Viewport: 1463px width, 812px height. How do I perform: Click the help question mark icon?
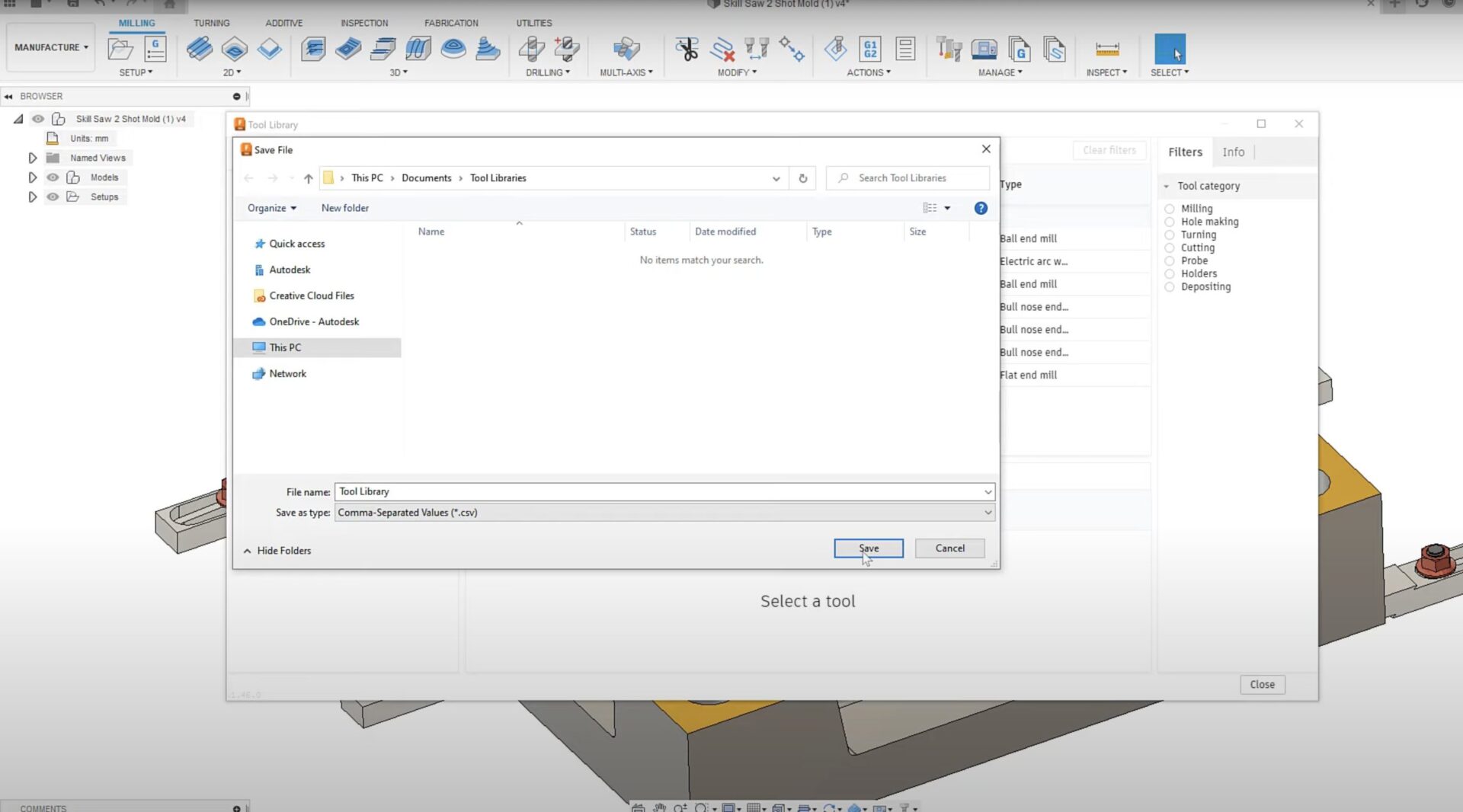point(981,208)
